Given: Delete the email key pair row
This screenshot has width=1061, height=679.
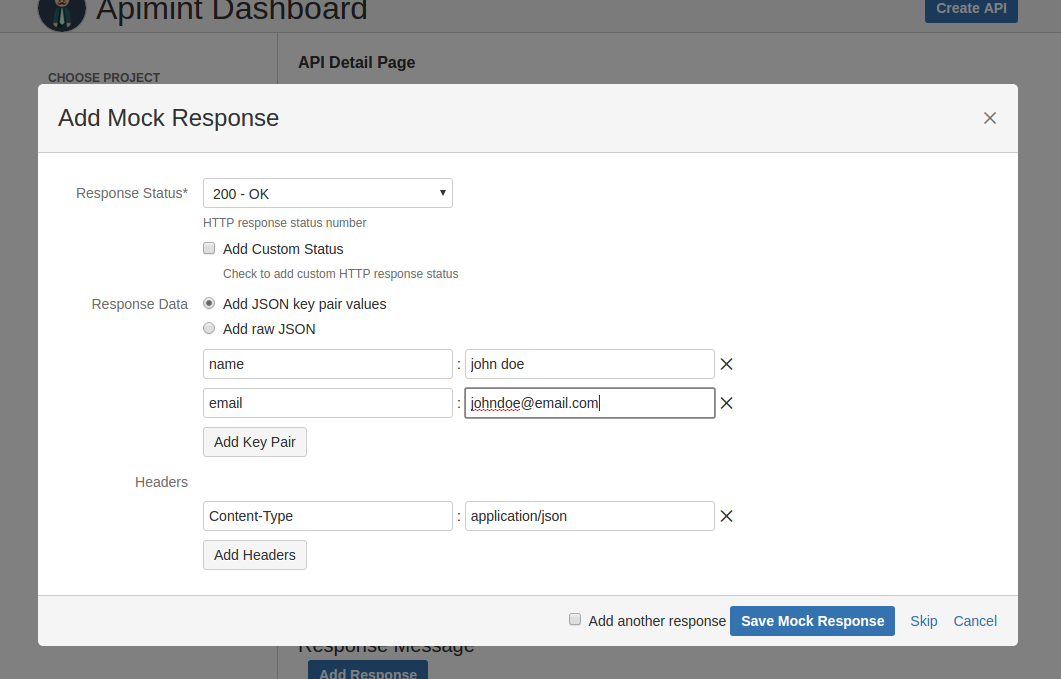Looking at the screenshot, I should (x=727, y=403).
